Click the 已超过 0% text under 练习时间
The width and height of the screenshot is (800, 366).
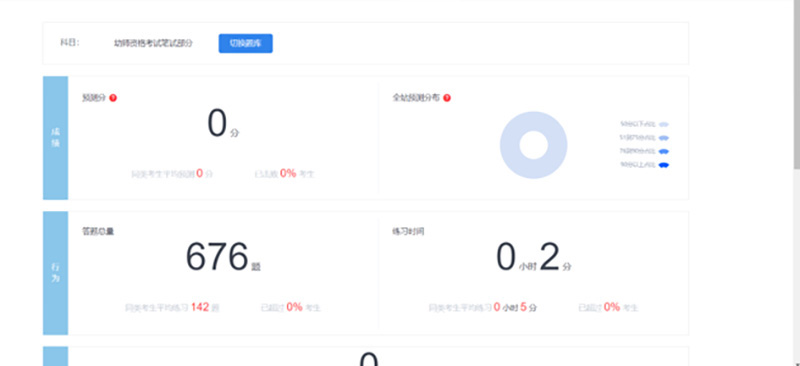pyautogui.click(x=599, y=307)
